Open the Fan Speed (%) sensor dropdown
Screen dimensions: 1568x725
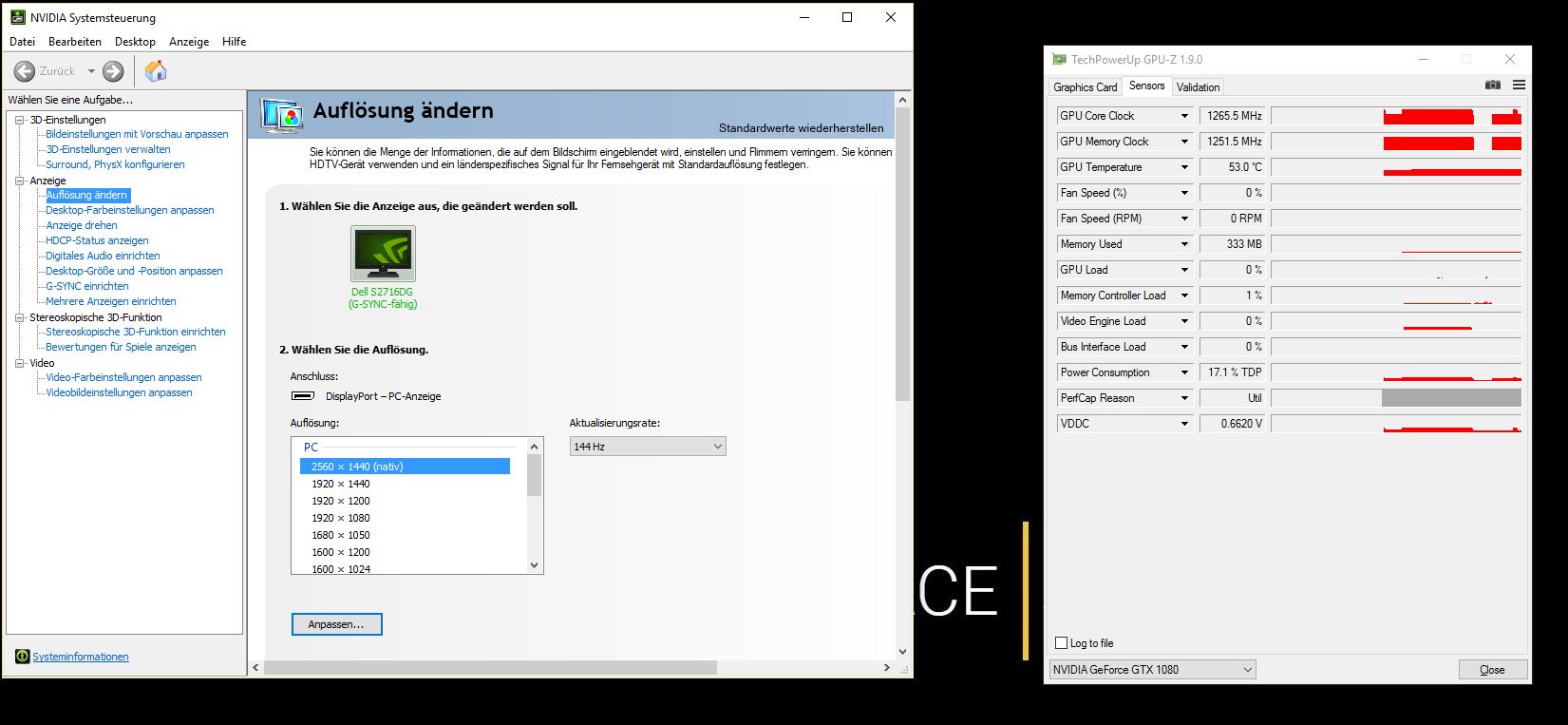click(1184, 193)
